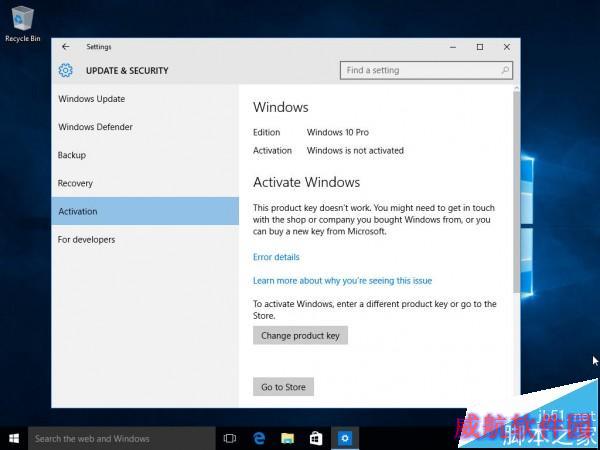Click the Go to Store button

(283, 387)
